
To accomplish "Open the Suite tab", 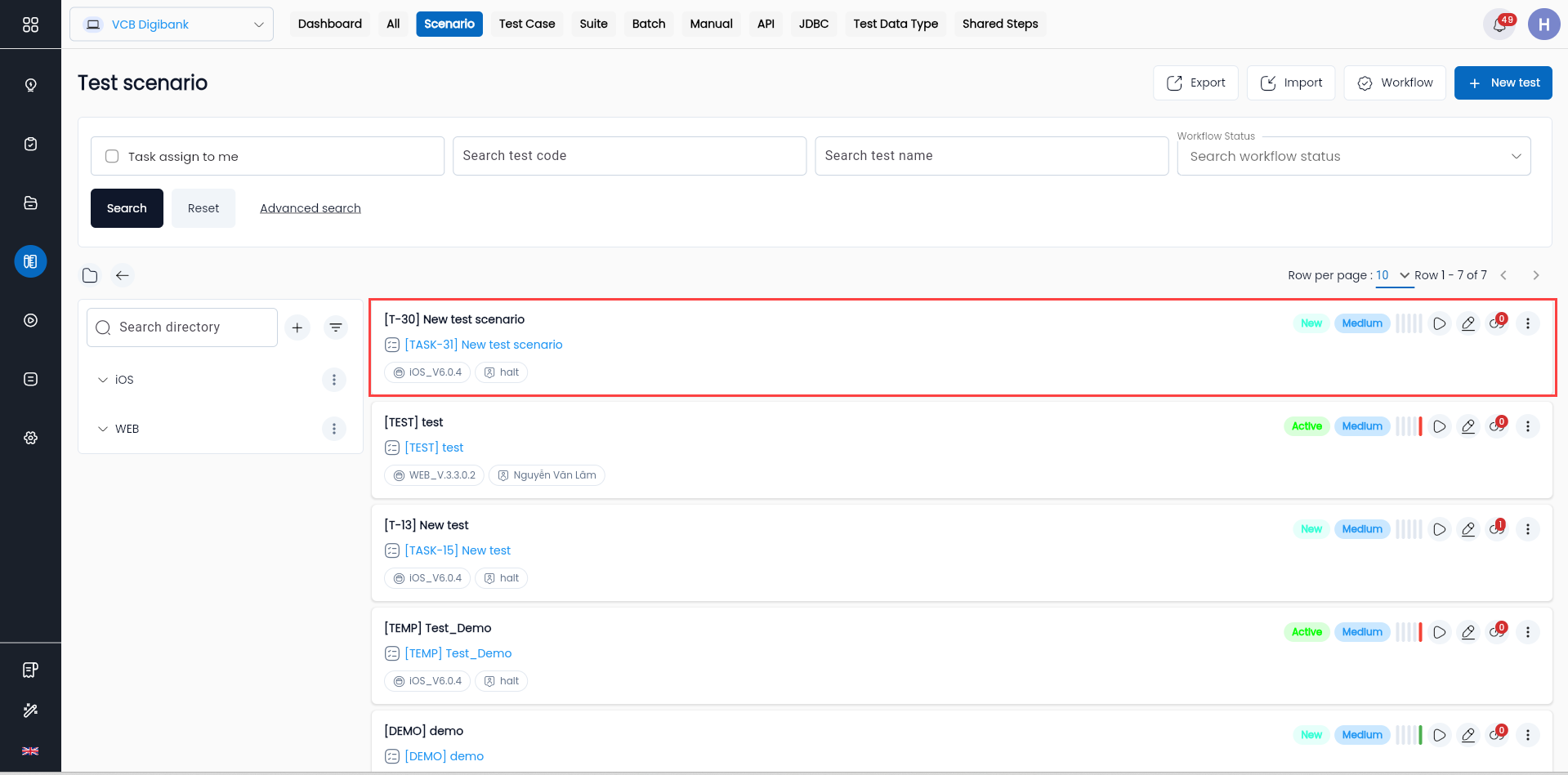I will 594,24.
